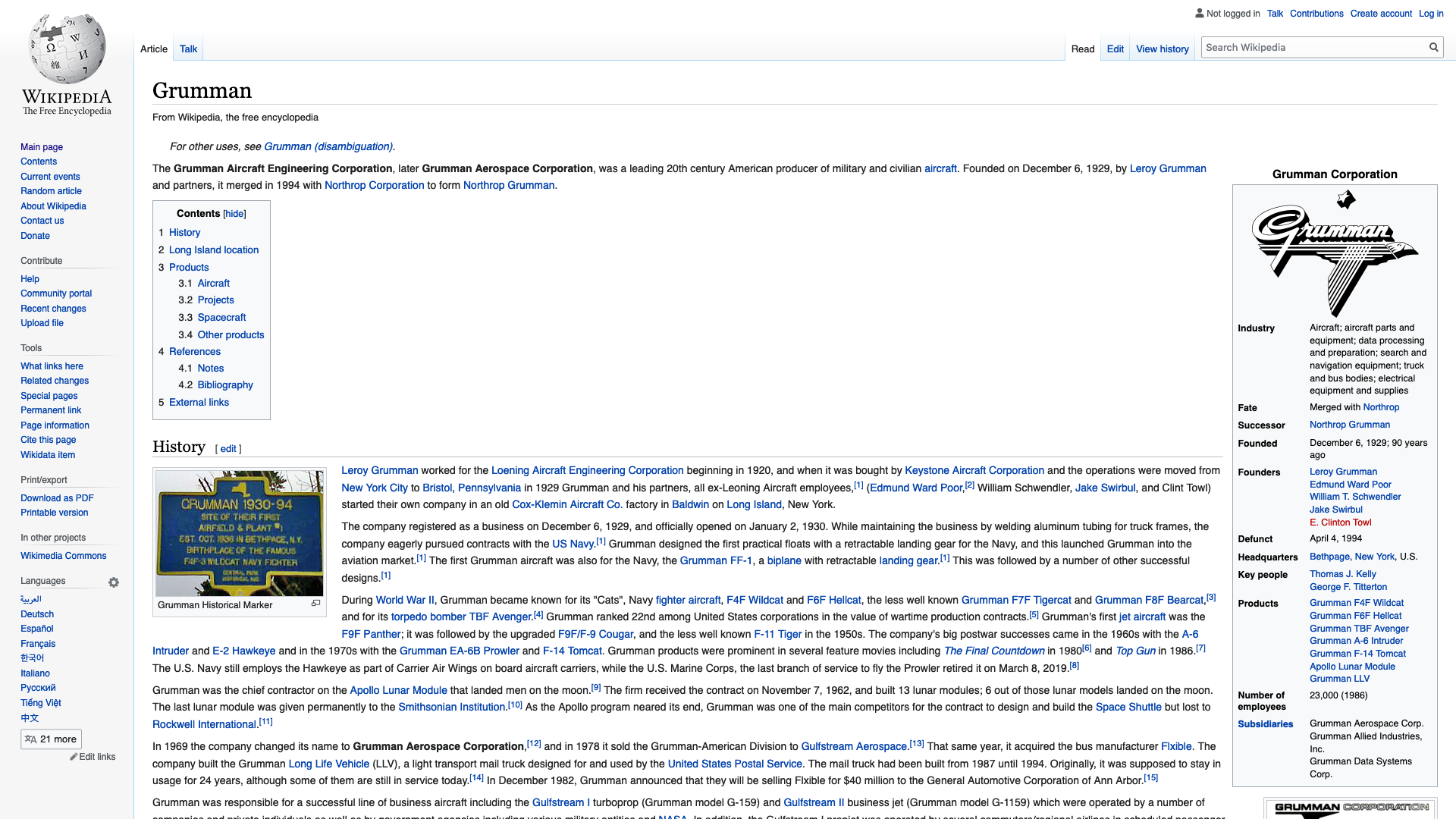Open Gulfstream Aerospace link

point(854,747)
